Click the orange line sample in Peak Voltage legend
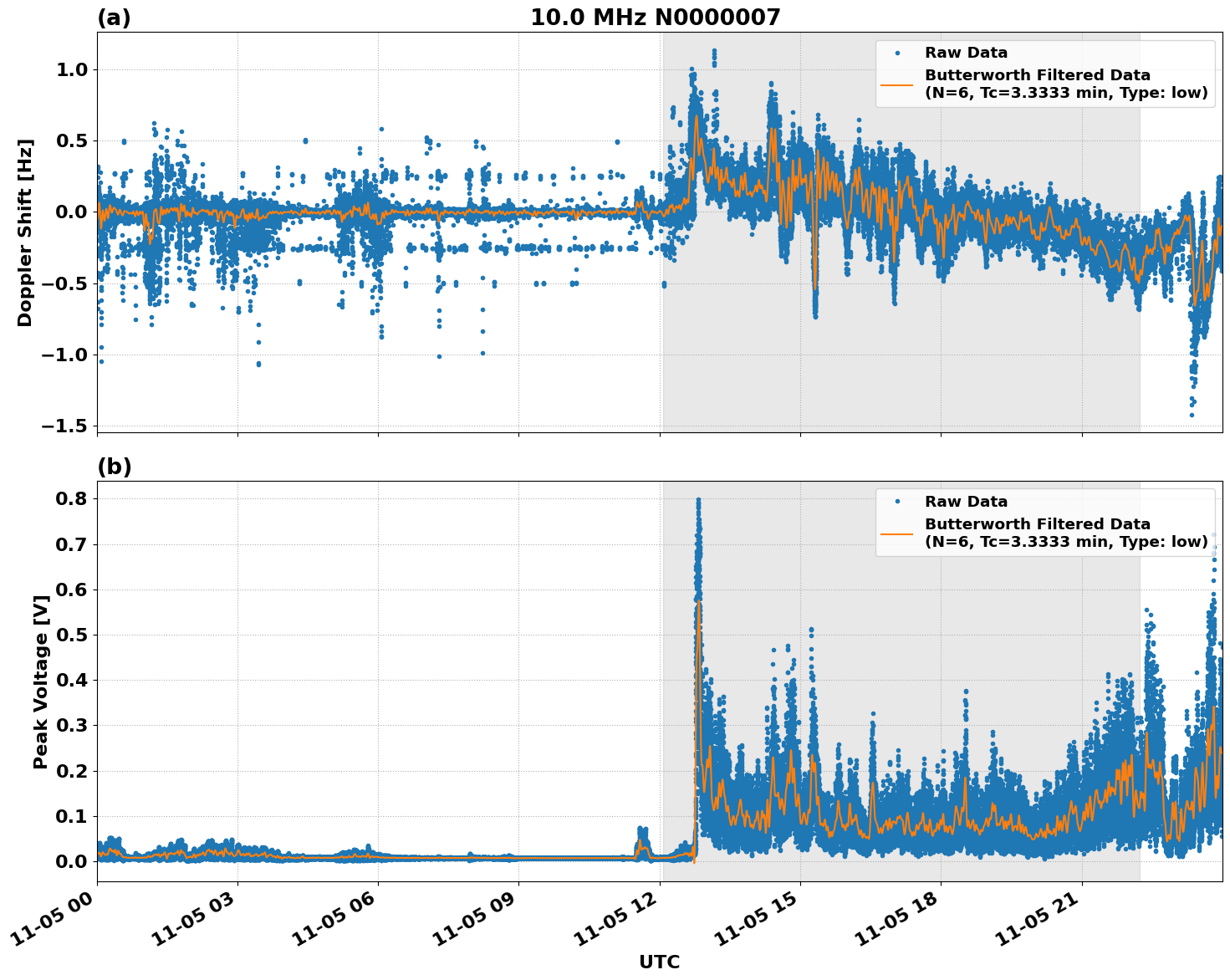The image size is (1230, 980). tap(897, 533)
